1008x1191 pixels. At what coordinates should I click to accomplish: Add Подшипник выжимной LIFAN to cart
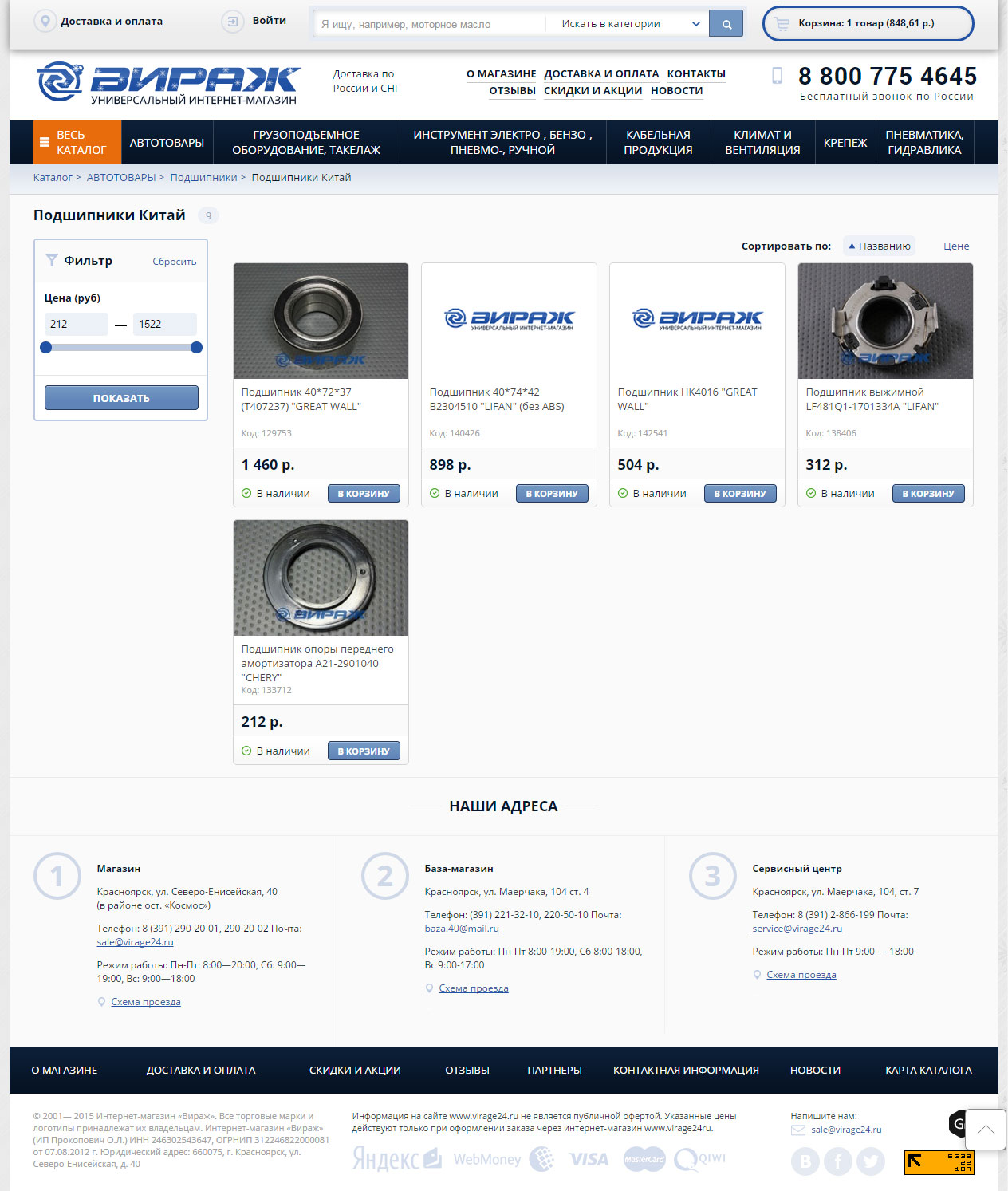(928, 494)
